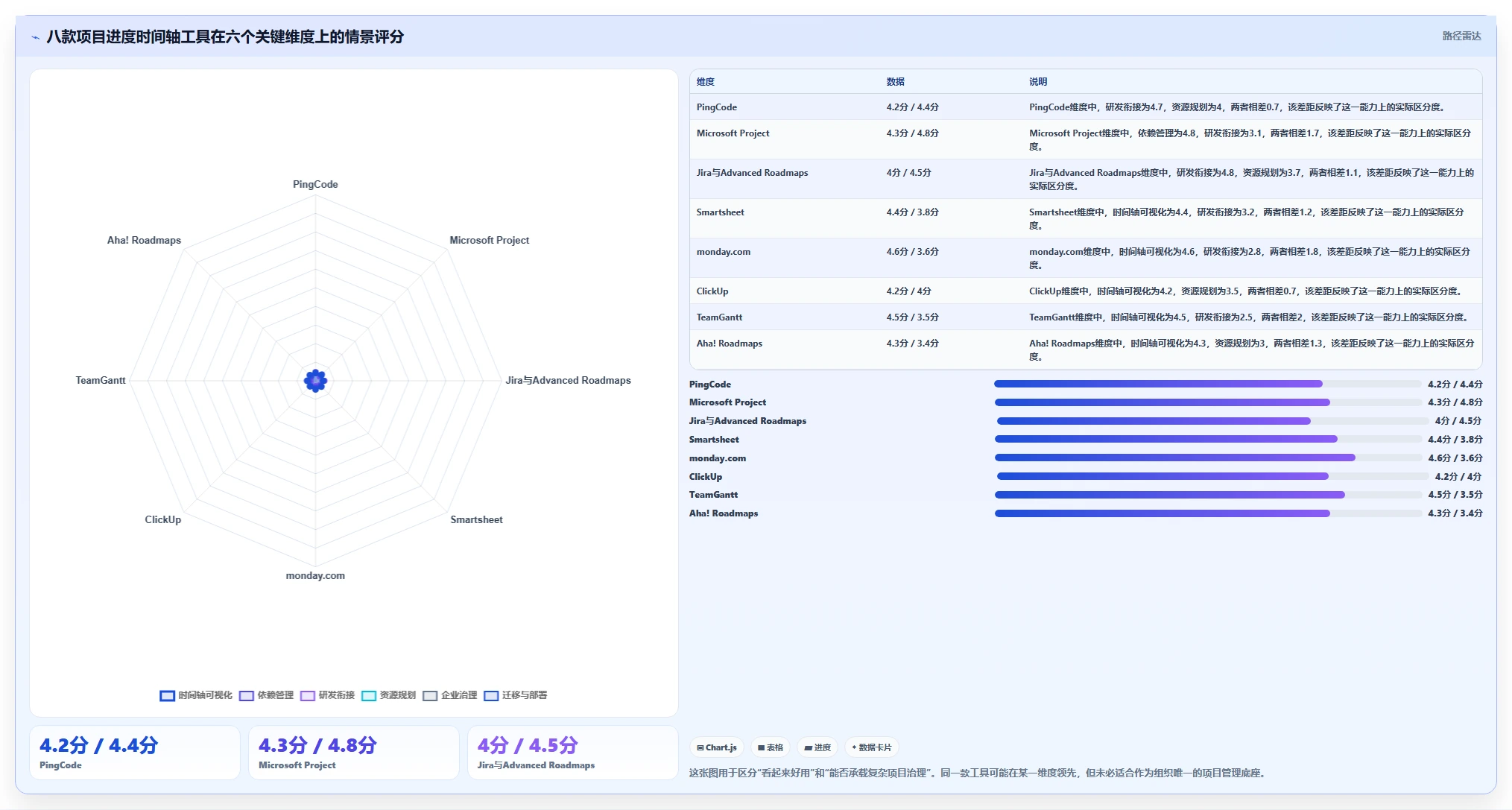
Task: Click the monday.com axis label on radar
Action: (315, 576)
